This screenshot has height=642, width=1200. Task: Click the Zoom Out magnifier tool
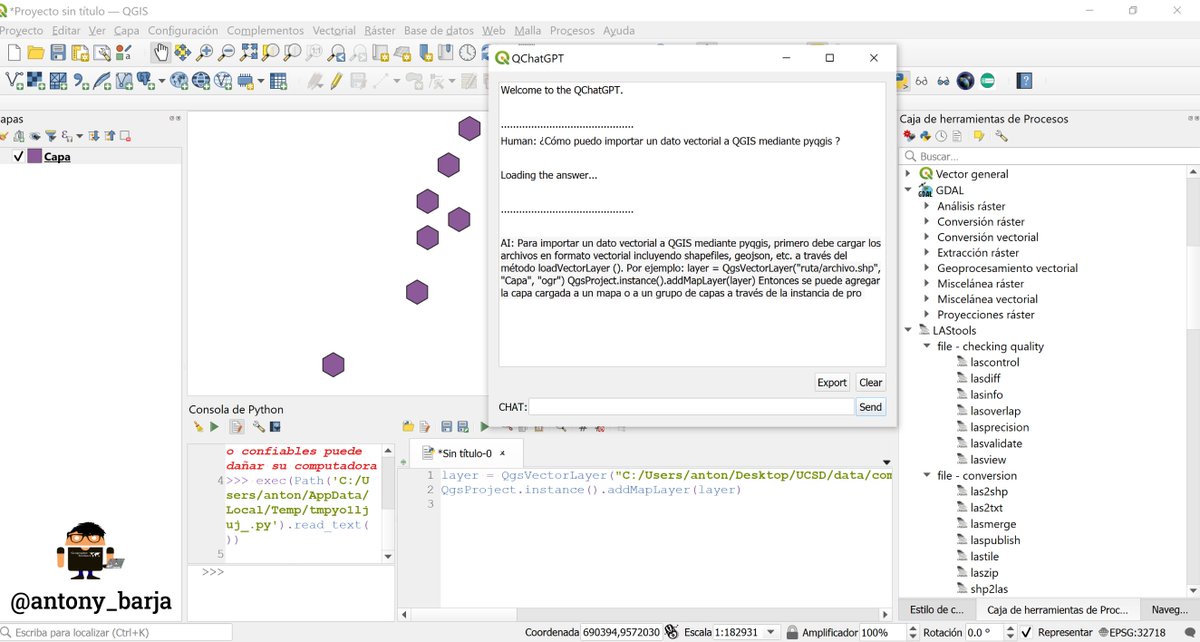pyautogui.click(x=227, y=52)
